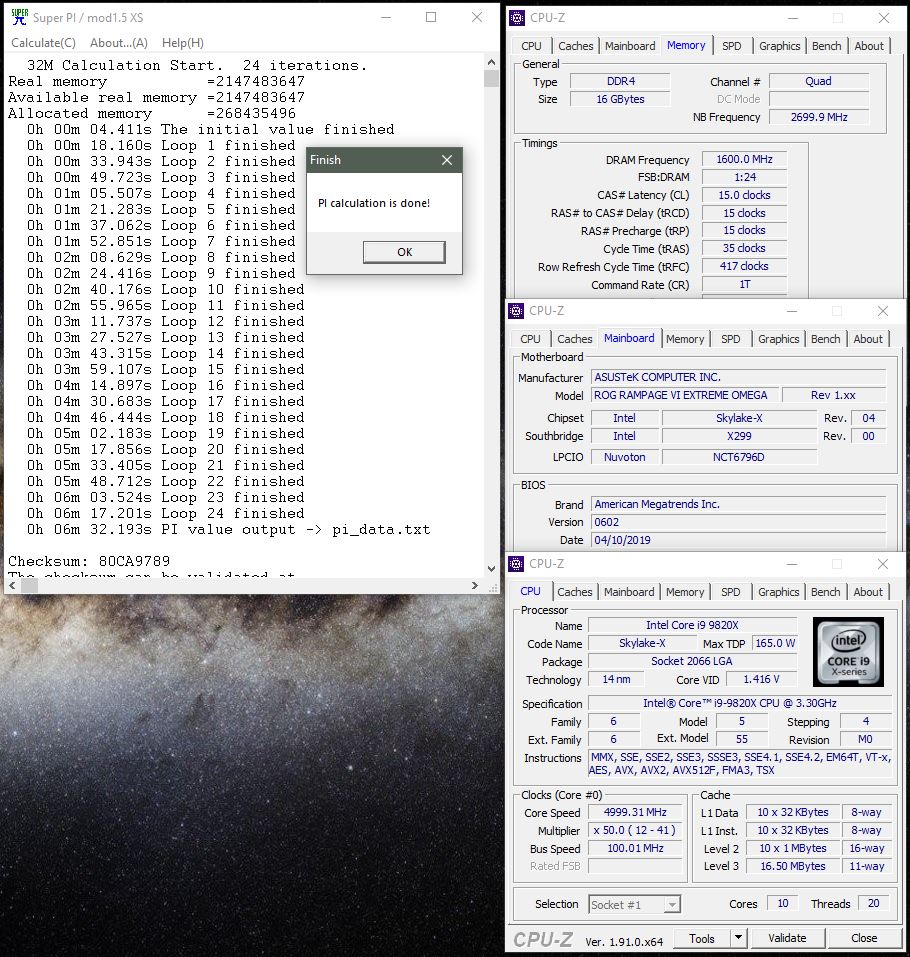Open Mainboard tab in Memory CPU-Z window
The height and width of the screenshot is (957, 910).
click(x=630, y=46)
